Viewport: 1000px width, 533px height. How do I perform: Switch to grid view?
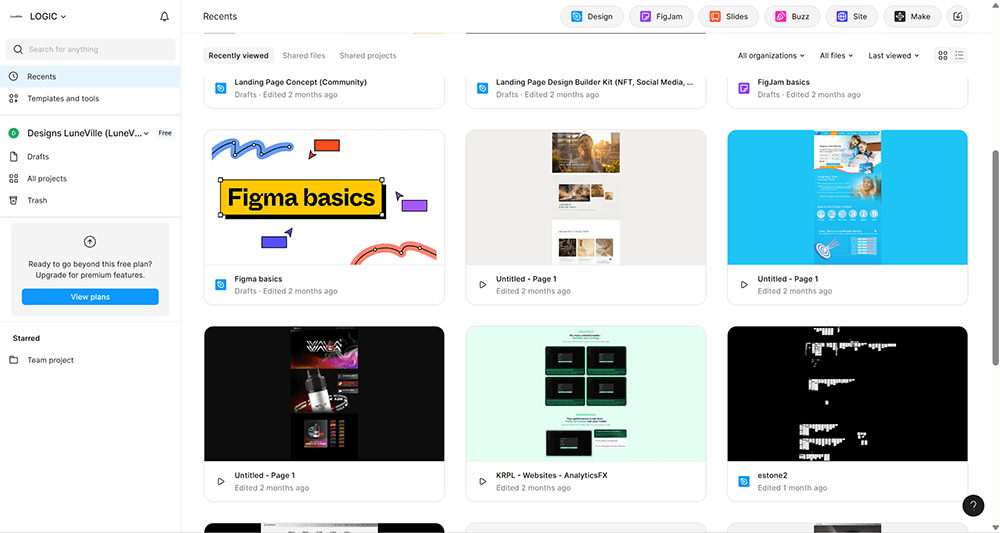[x=943, y=55]
